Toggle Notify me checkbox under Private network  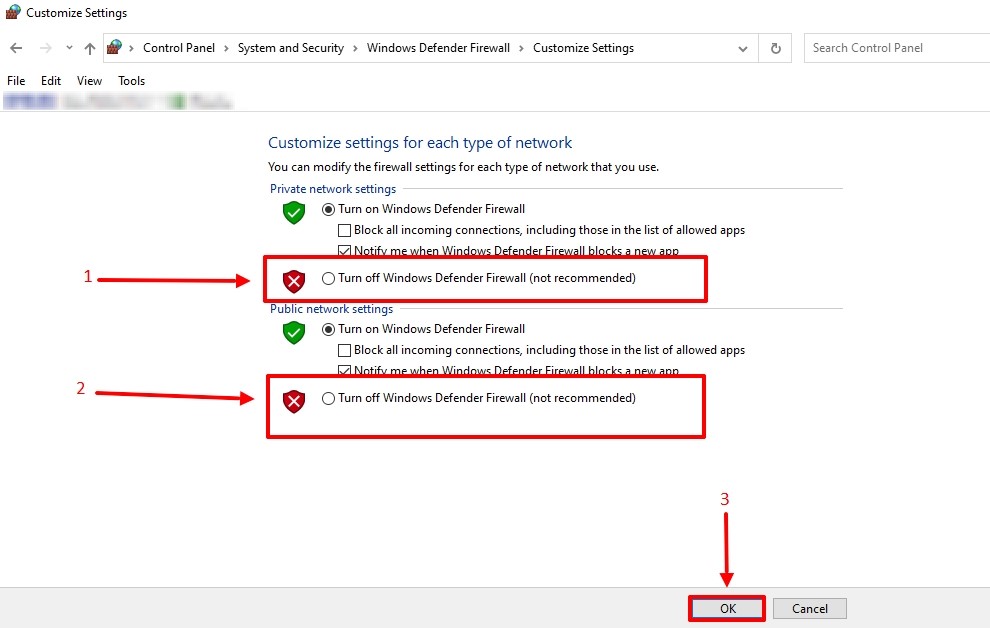coord(344,251)
